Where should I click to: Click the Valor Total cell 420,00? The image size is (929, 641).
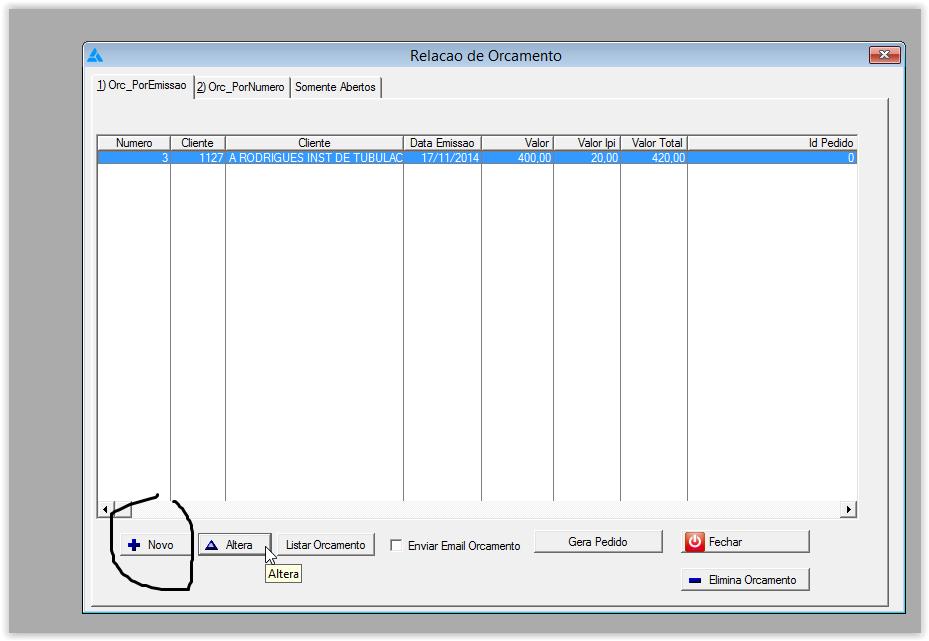tap(654, 158)
